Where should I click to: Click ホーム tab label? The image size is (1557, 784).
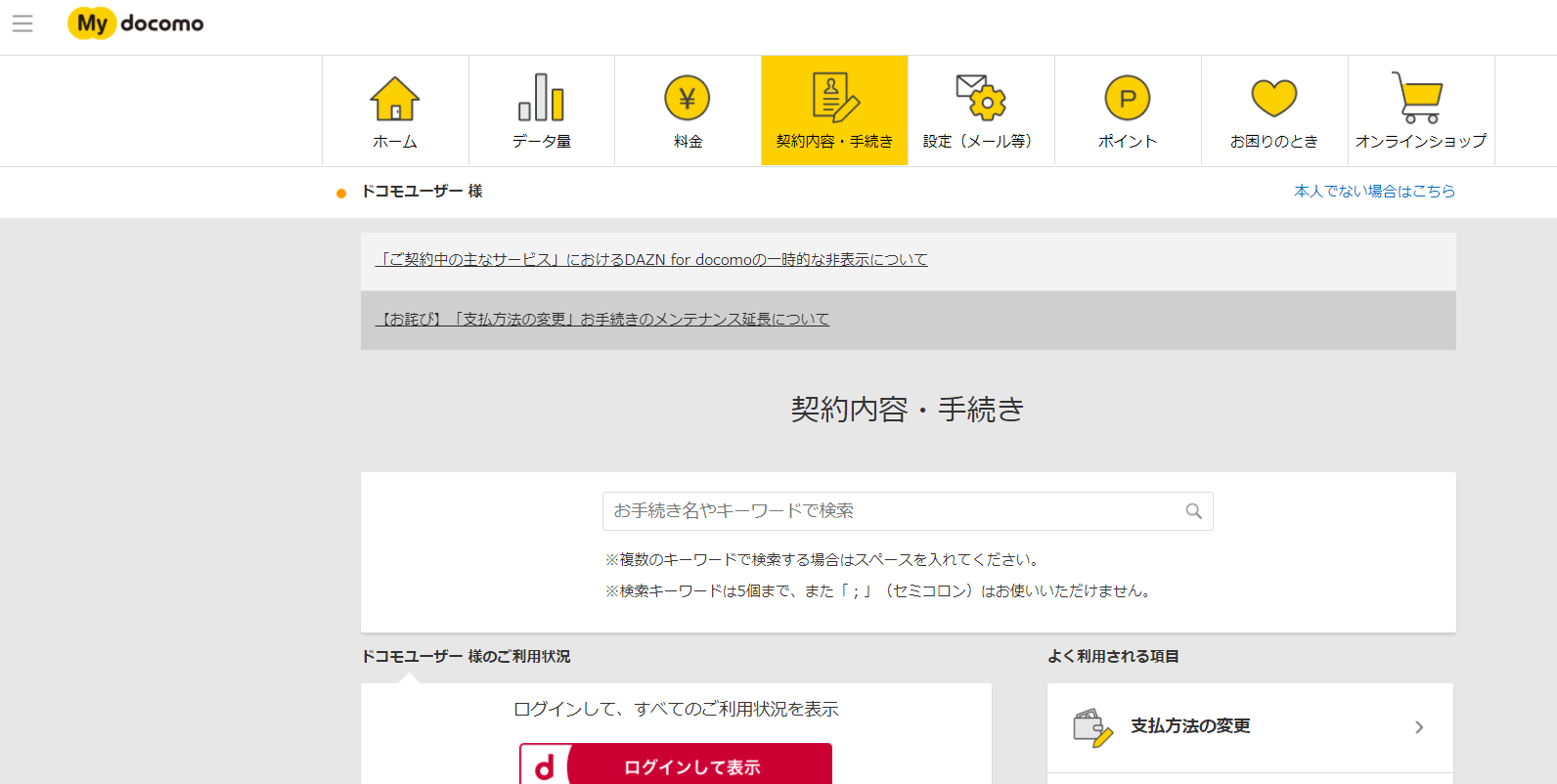(x=395, y=142)
